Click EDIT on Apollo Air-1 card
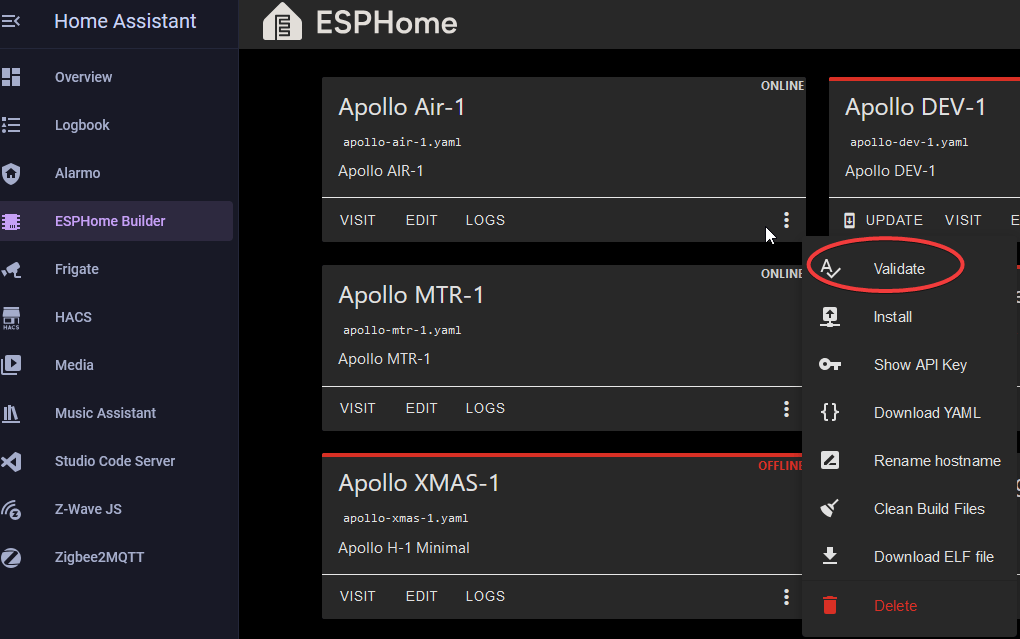 click(421, 220)
